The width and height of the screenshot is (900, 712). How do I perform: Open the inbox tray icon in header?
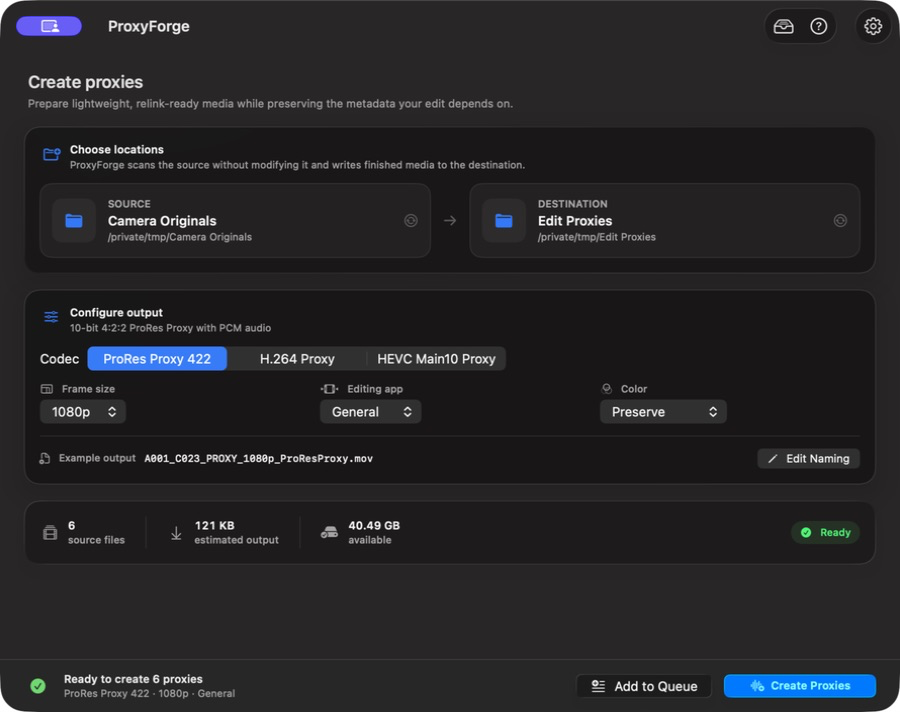point(783,26)
